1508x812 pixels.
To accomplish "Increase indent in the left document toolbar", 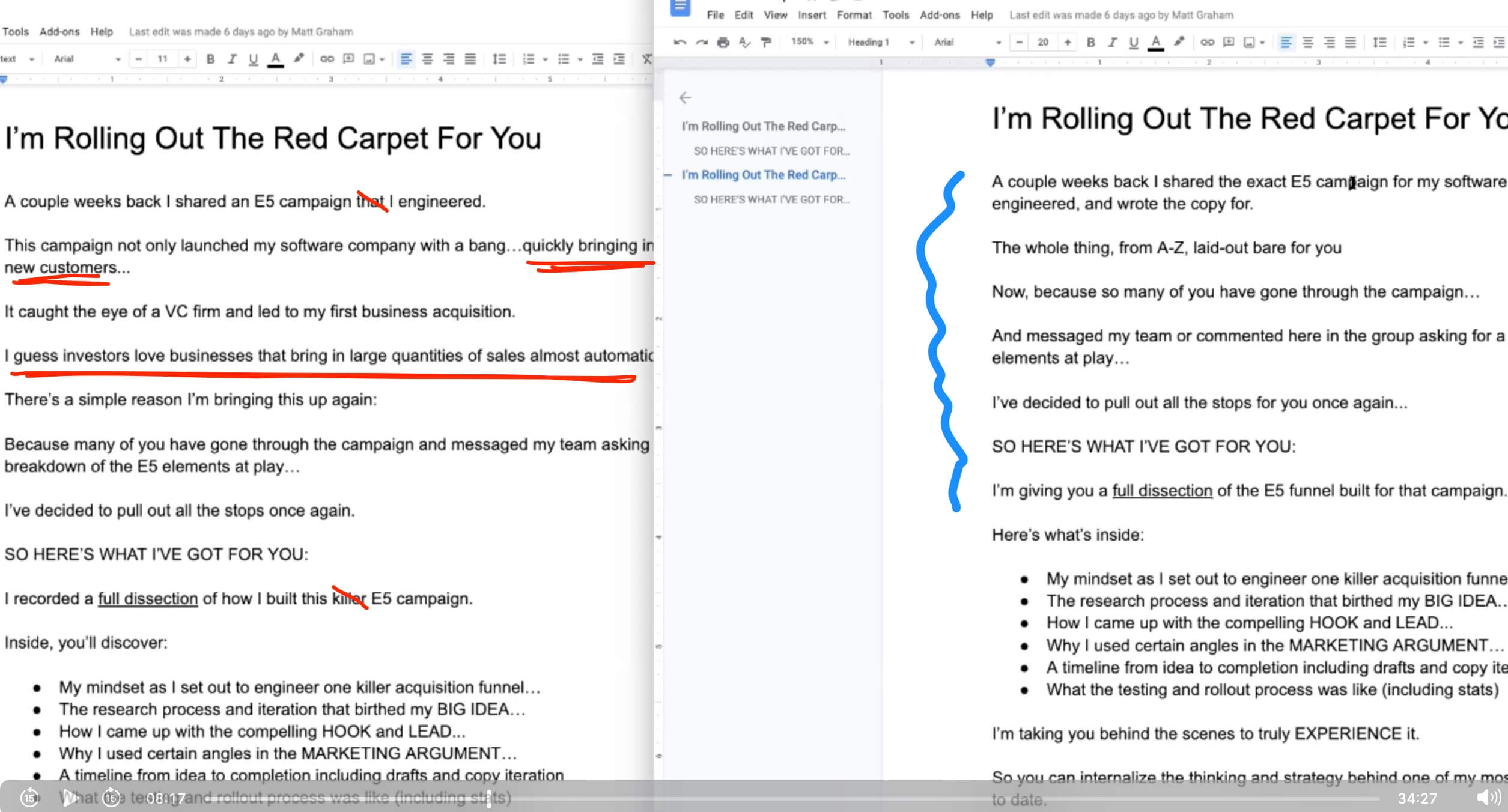I will (x=619, y=59).
